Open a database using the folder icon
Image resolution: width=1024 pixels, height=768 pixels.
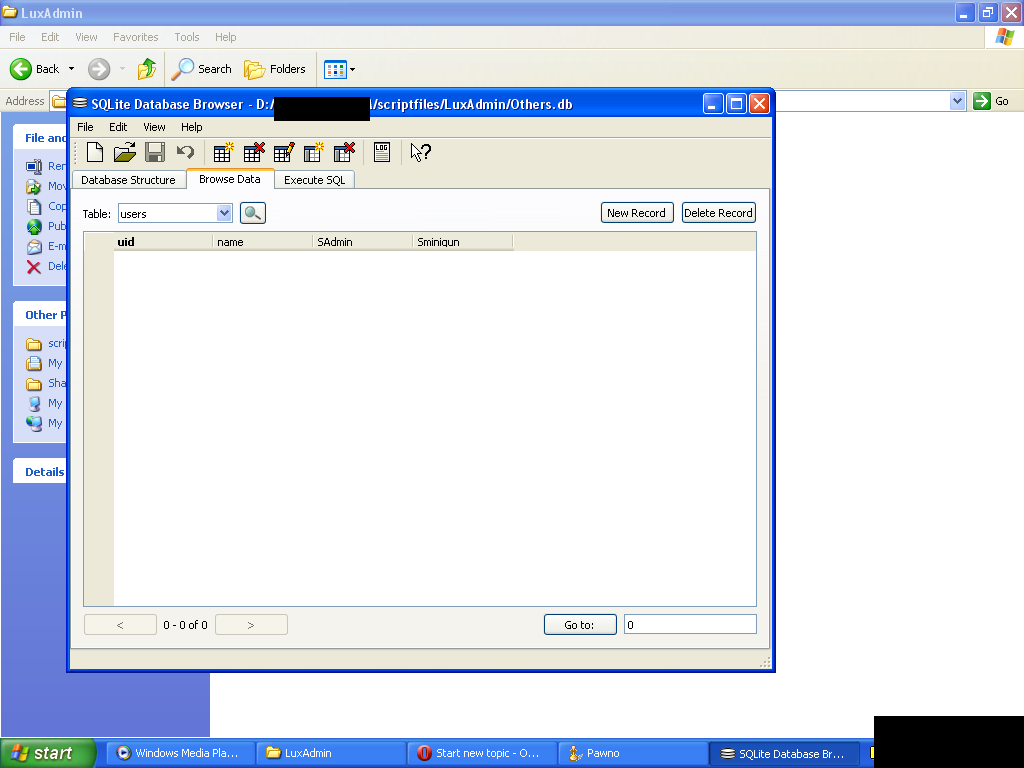click(x=125, y=152)
